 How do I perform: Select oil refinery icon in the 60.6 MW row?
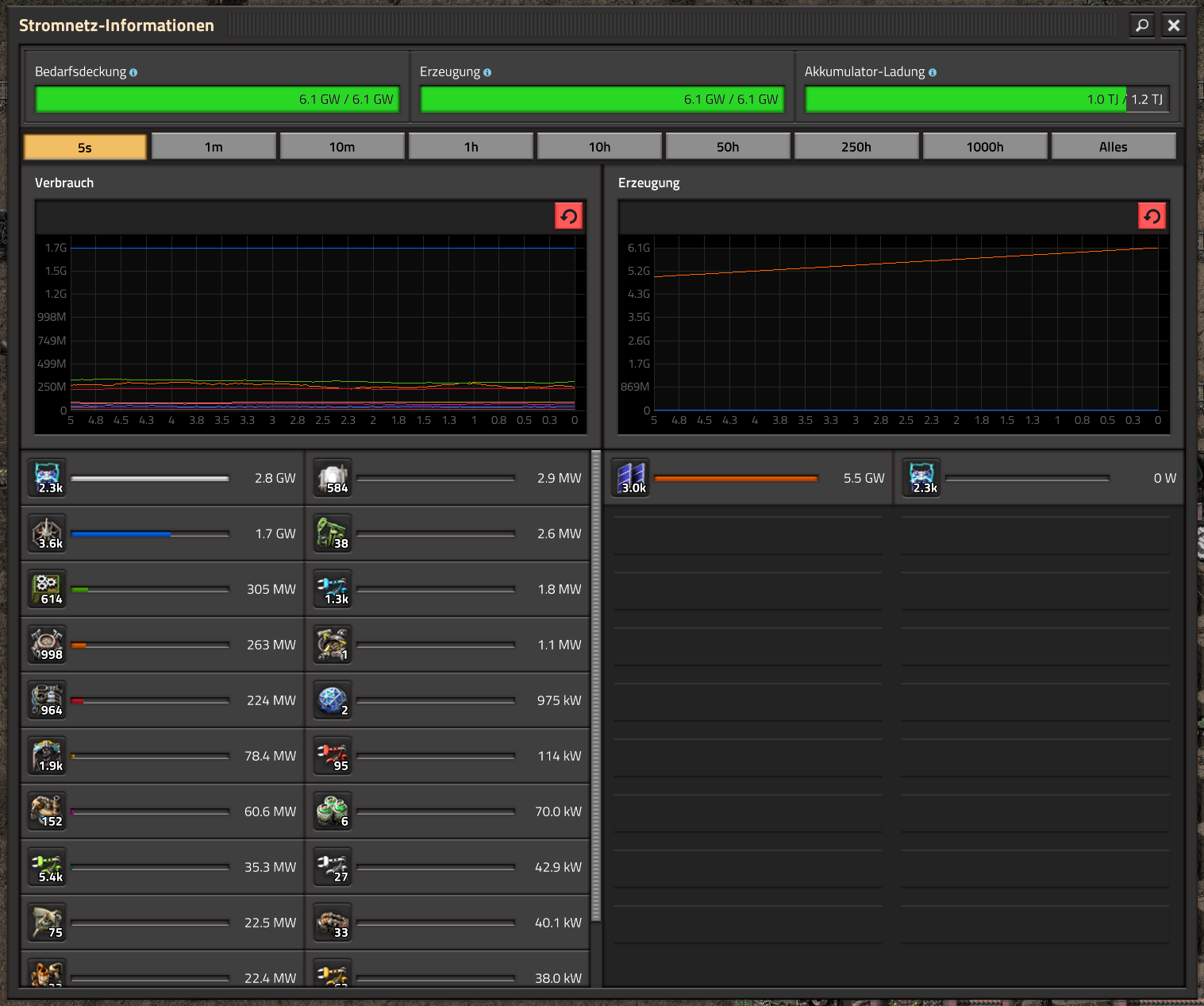click(x=48, y=811)
